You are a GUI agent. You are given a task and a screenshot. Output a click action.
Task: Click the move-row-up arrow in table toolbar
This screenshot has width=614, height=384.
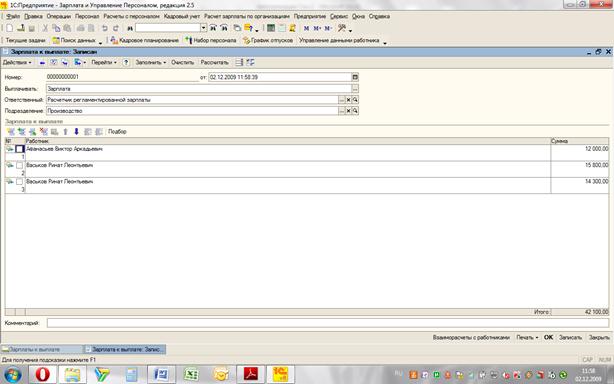65,132
